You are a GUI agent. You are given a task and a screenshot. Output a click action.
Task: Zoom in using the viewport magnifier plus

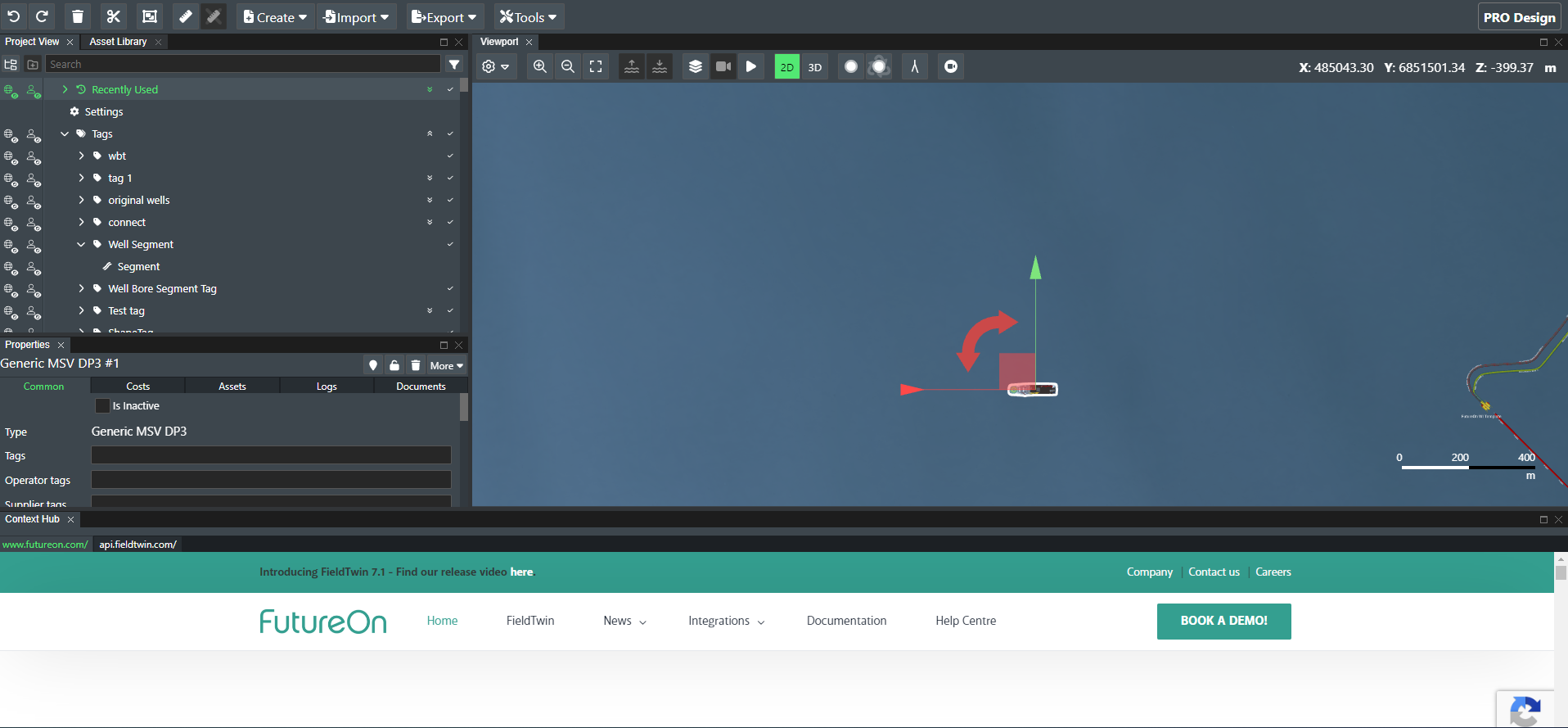[540, 66]
